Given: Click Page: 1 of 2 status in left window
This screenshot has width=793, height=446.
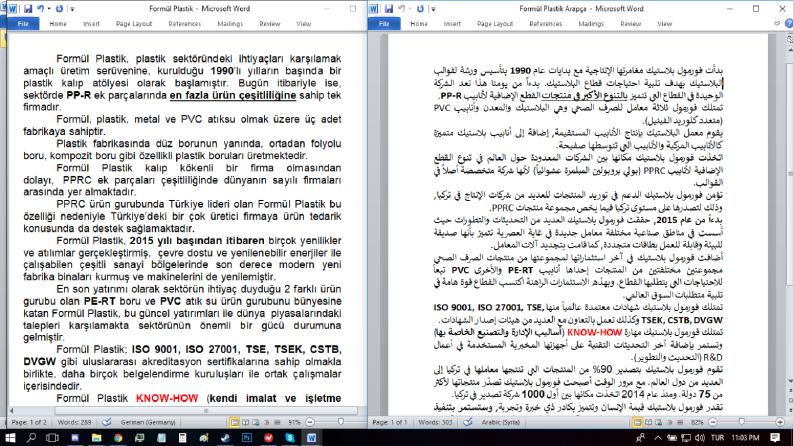Looking at the screenshot, I should coord(29,422).
